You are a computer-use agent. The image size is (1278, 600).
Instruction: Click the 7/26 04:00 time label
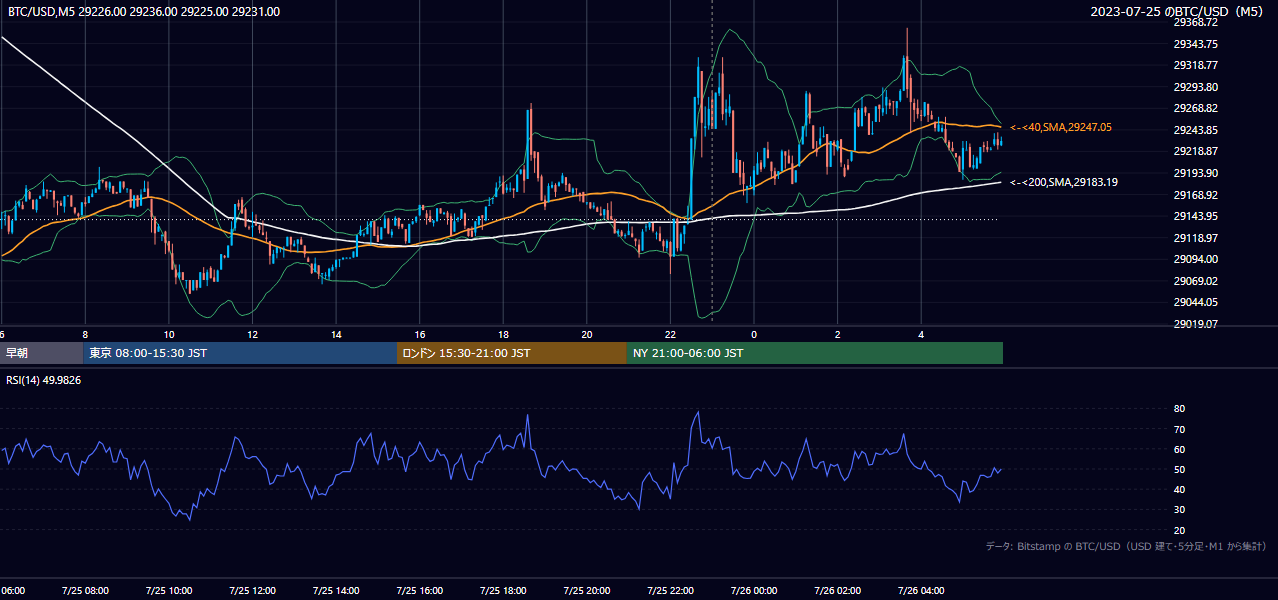pos(921,591)
